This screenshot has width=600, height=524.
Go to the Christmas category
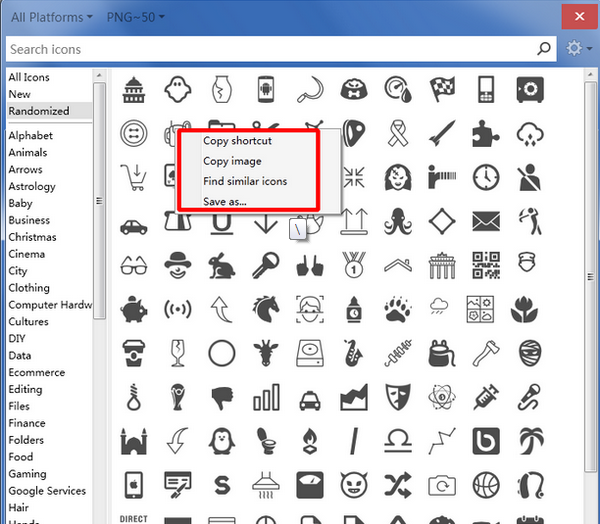32,237
